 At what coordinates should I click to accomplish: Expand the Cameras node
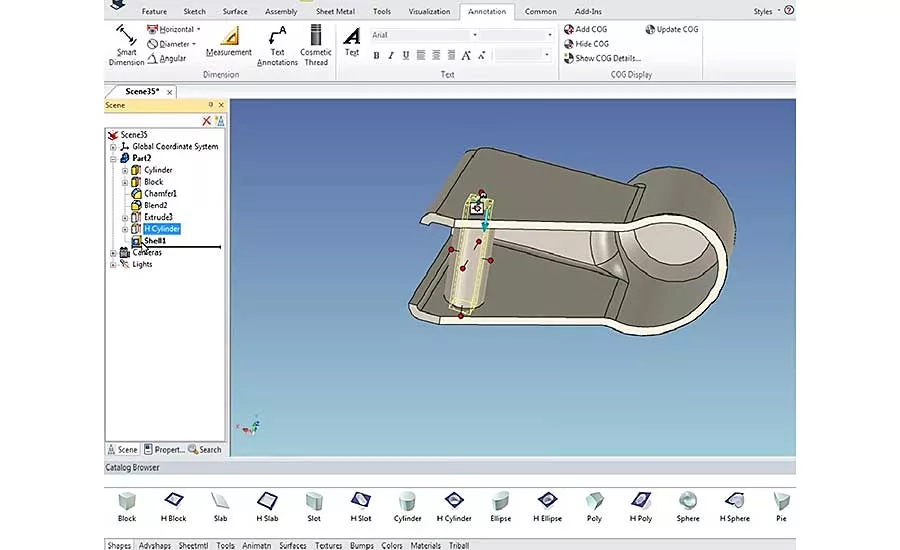point(113,253)
